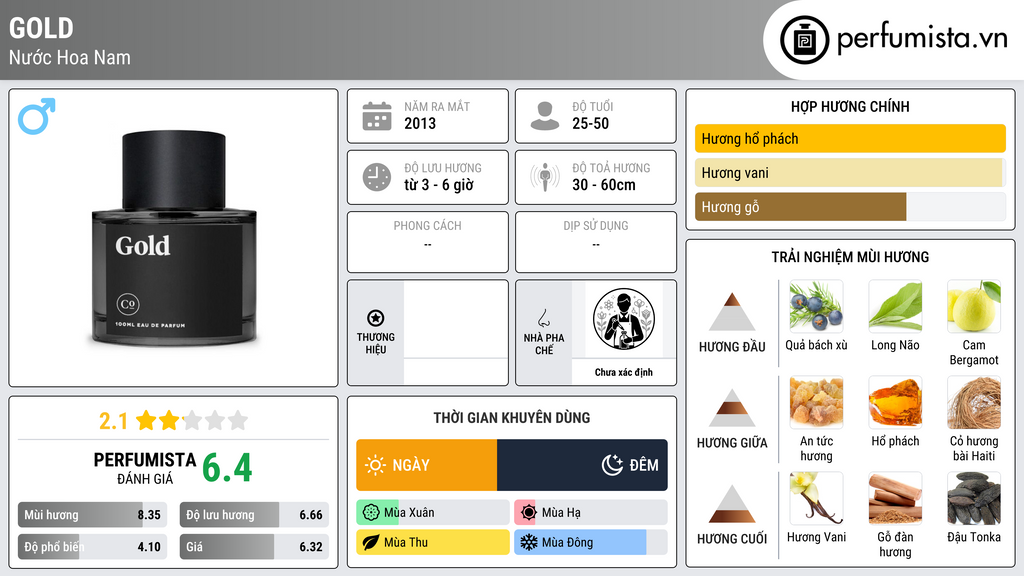Click the Độ lưu hương 6.66 score bar
The image size is (1024, 576).
coord(254,515)
